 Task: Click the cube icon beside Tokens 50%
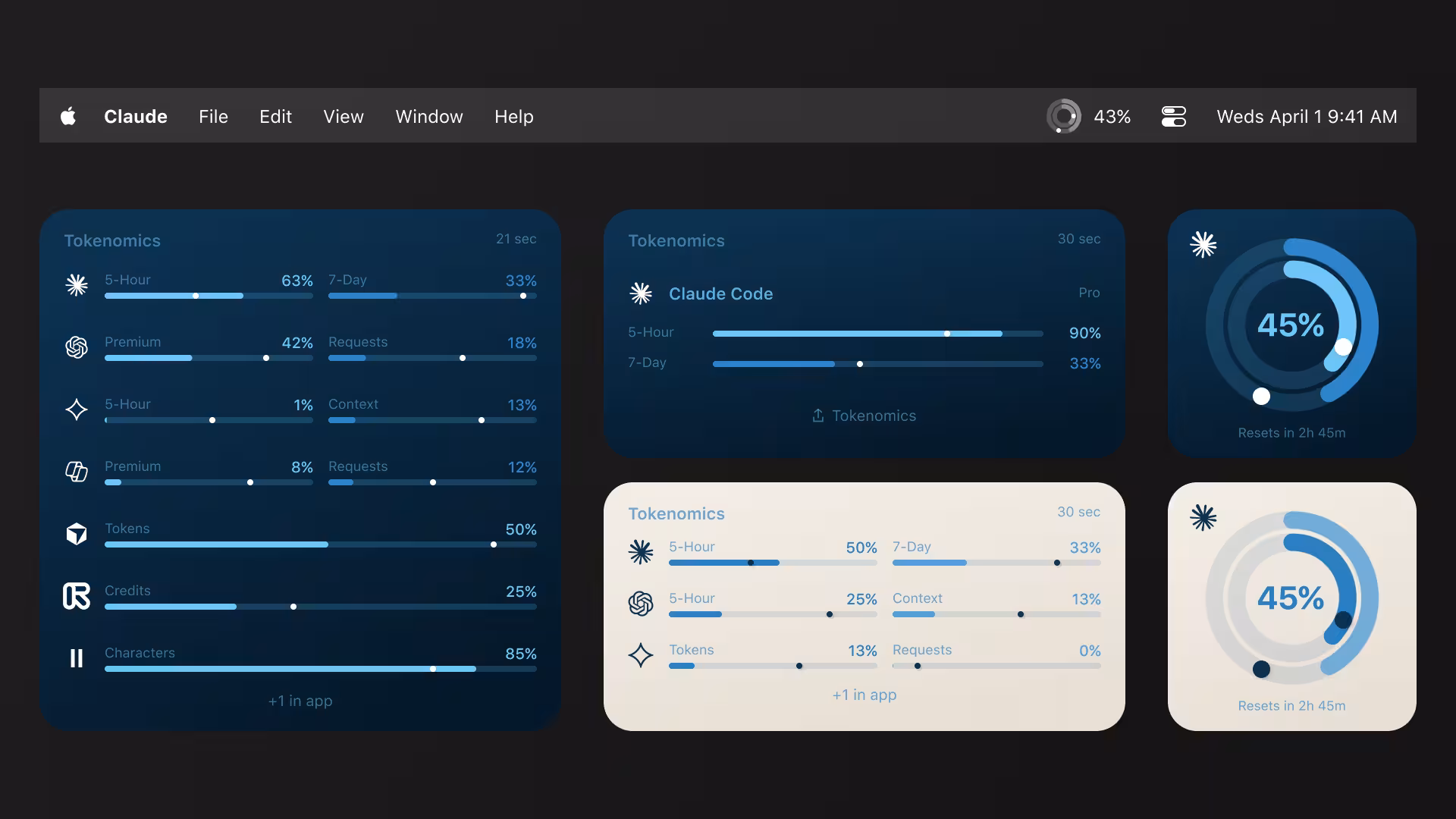(77, 534)
